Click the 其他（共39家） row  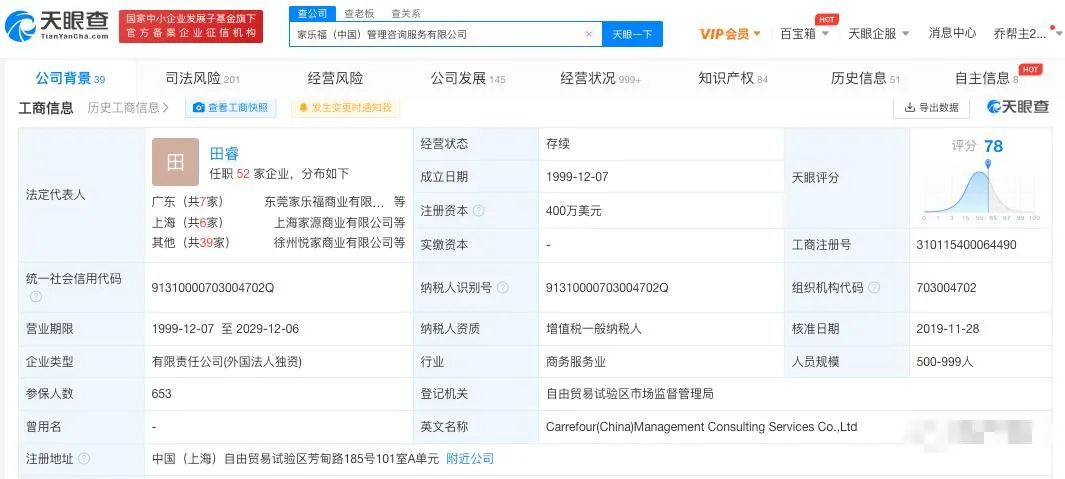278,243
